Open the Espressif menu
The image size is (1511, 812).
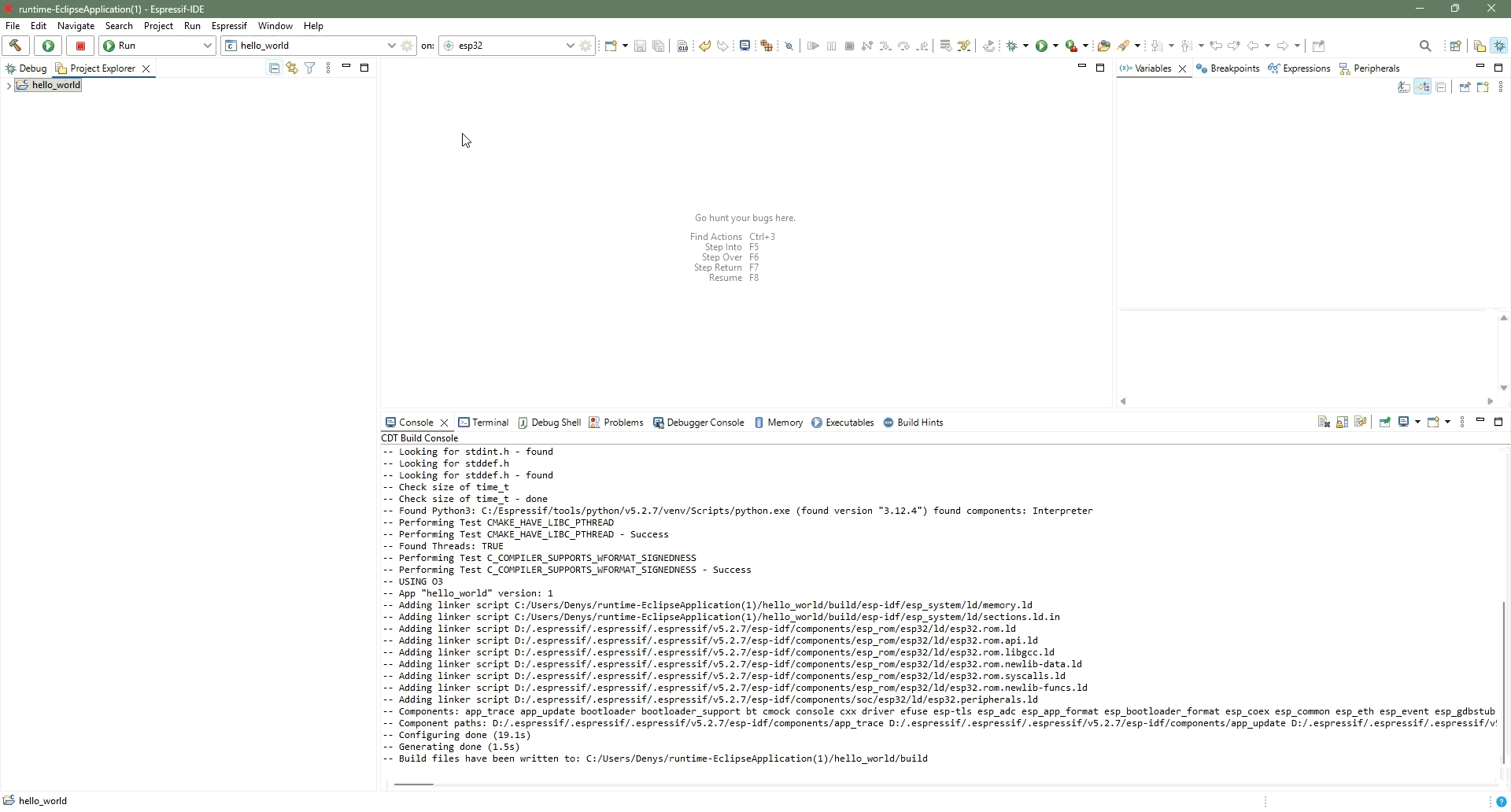click(229, 26)
